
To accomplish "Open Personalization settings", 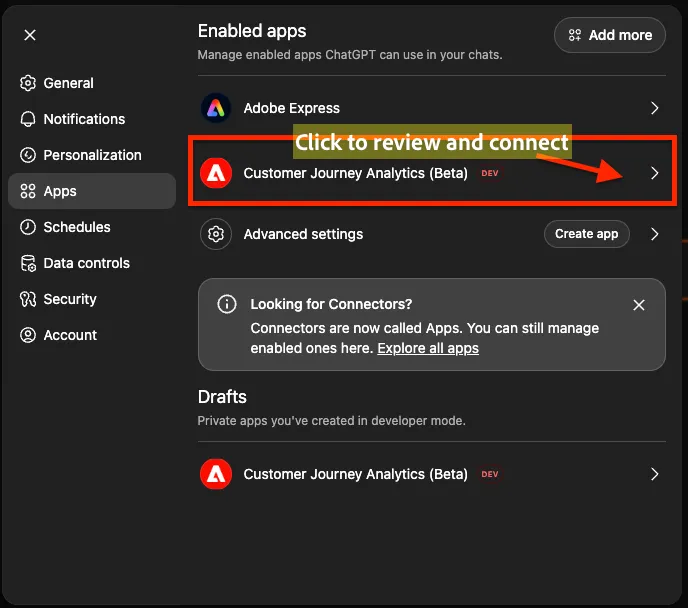I will point(92,155).
